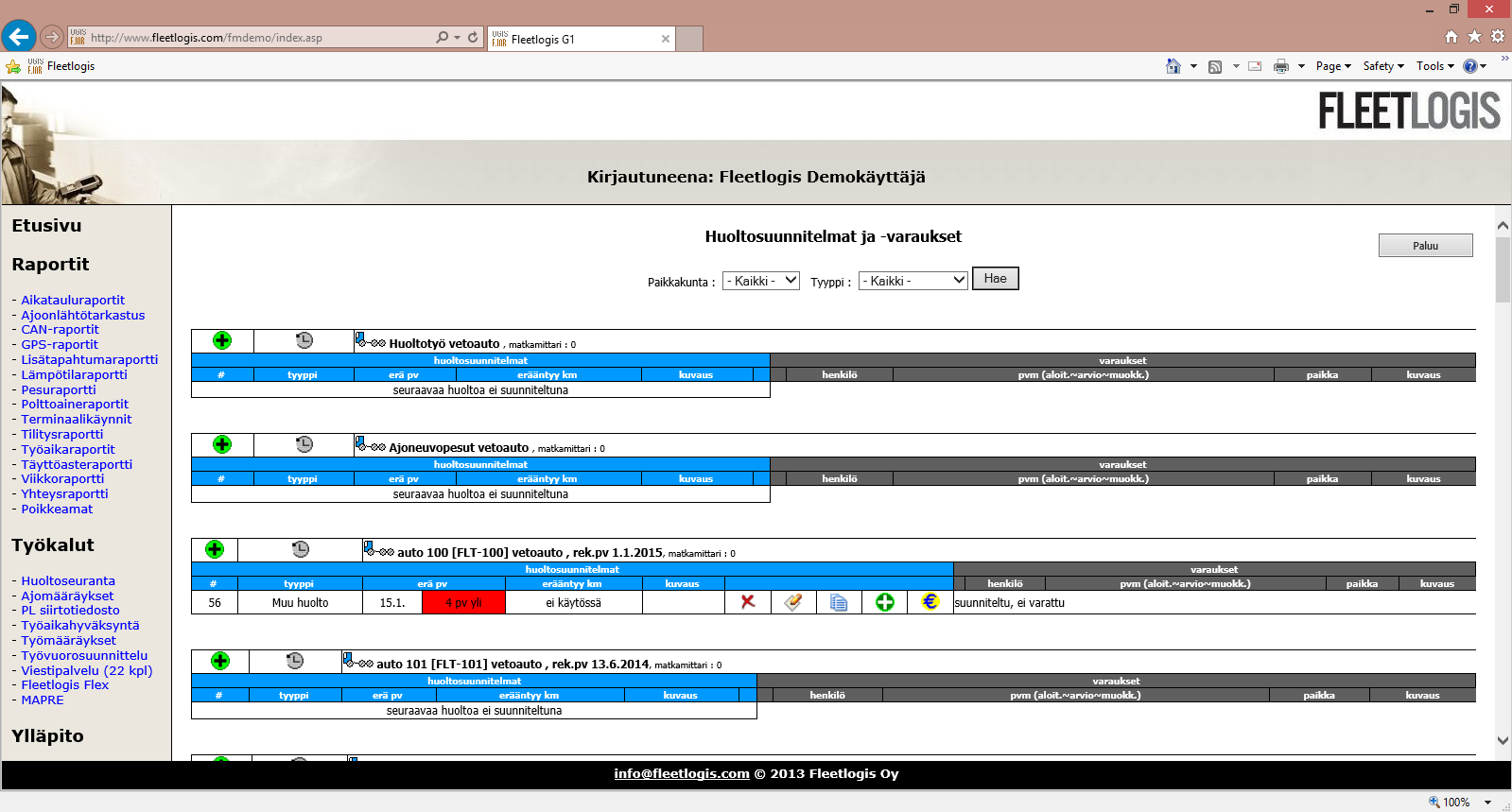Open new blank browser tab
Image resolution: width=1512 pixels, height=812 pixels.
pyautogui.click(x=690, y=39)
